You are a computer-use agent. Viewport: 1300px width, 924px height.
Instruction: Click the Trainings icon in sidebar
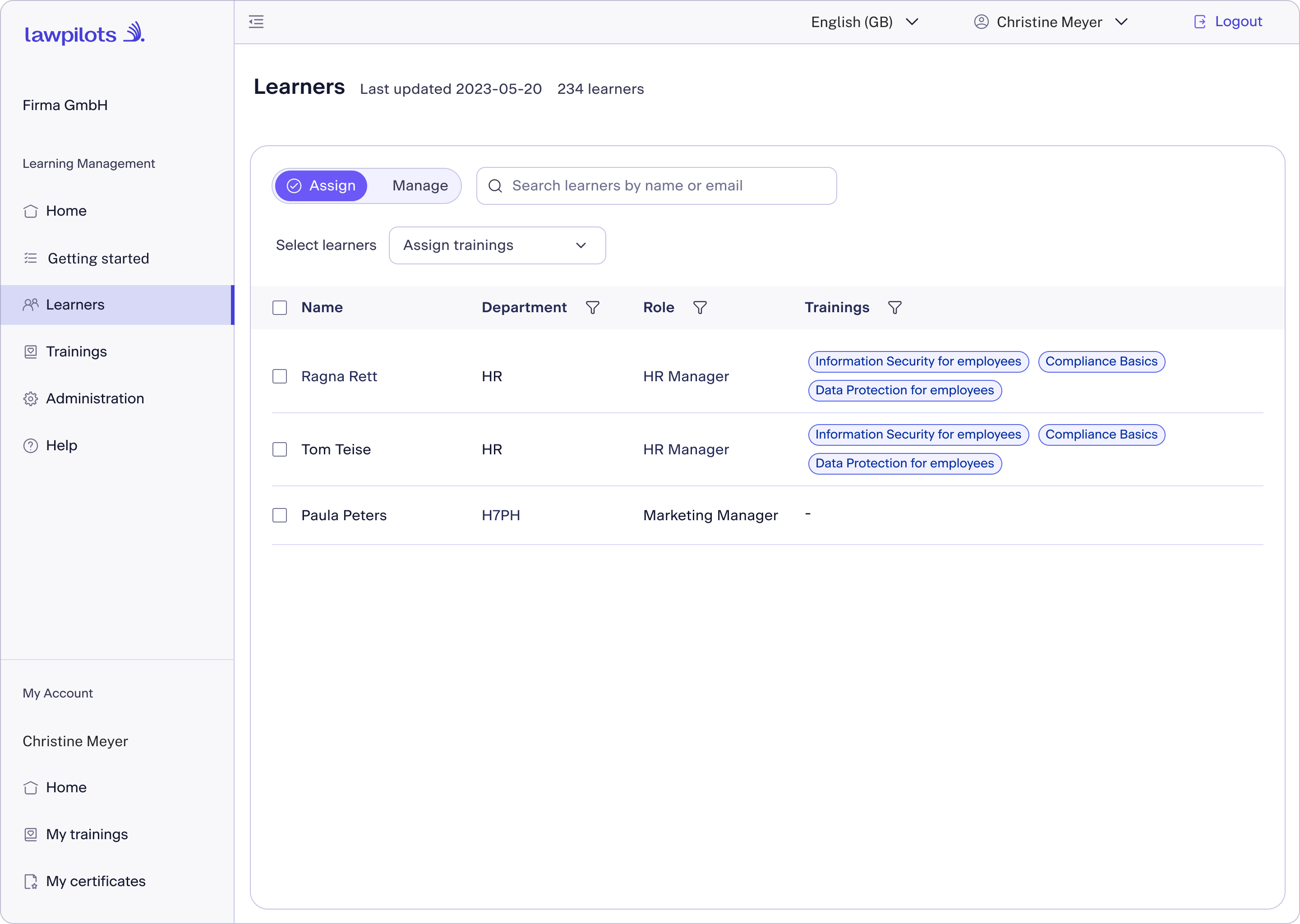[x=31, y=351]
